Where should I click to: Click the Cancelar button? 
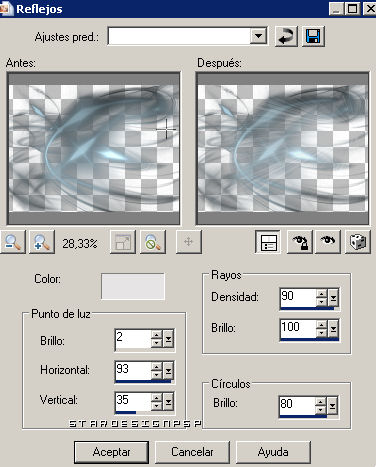point(192,452)
